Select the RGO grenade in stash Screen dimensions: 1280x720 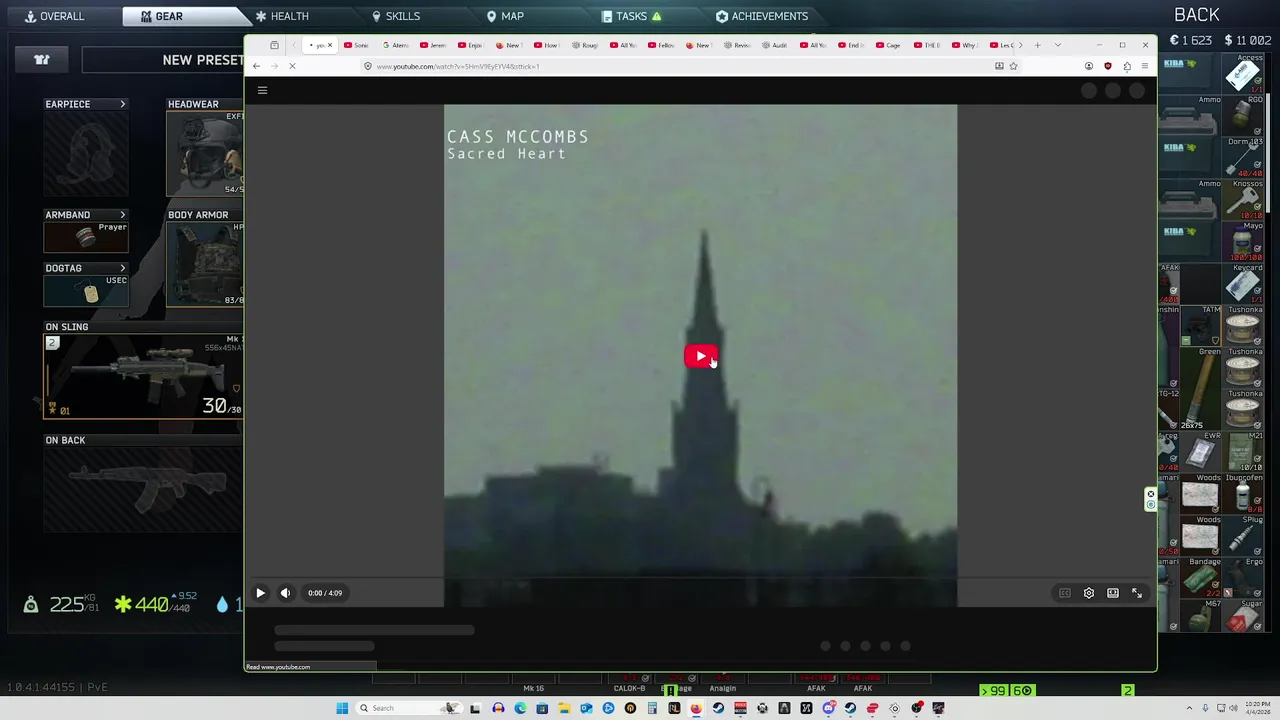[1243, 116]
